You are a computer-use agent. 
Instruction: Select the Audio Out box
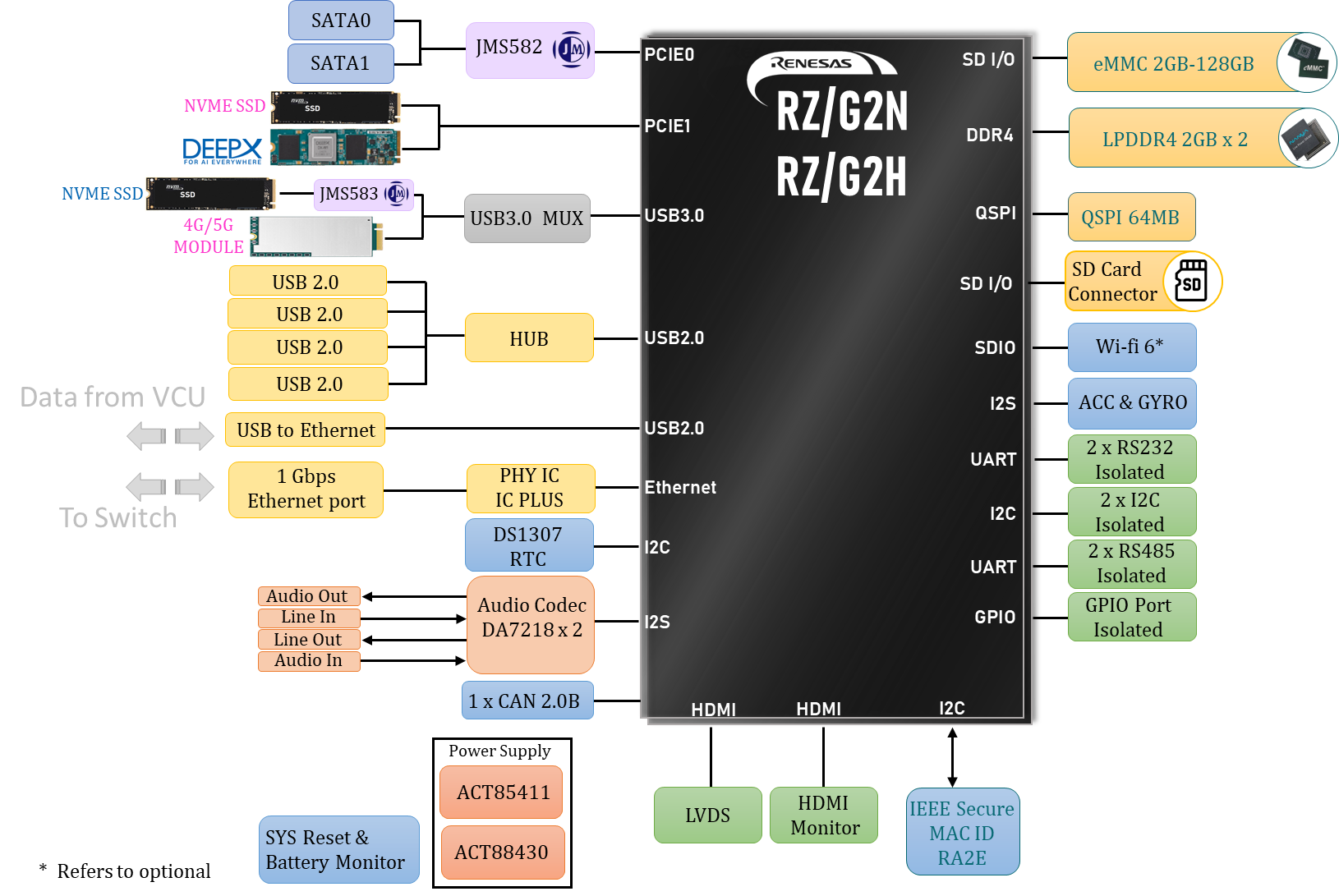coord(309,596)
